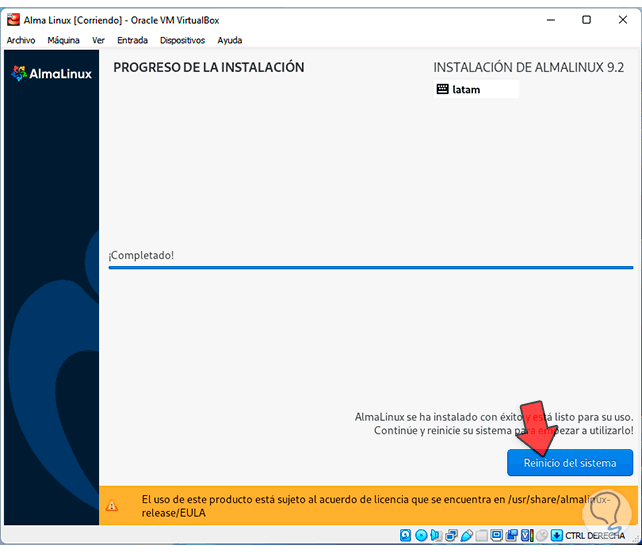Click the ¡Completado! status text
Viewport: 642px width, 552px height.
pos(141,255)
